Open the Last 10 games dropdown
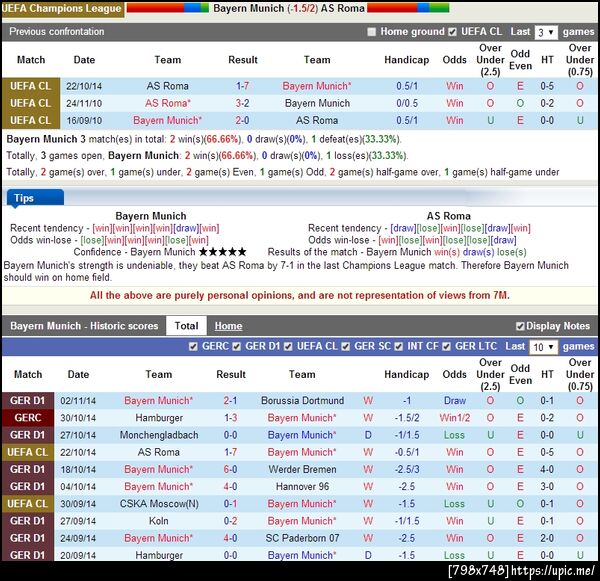 (543, 347)
